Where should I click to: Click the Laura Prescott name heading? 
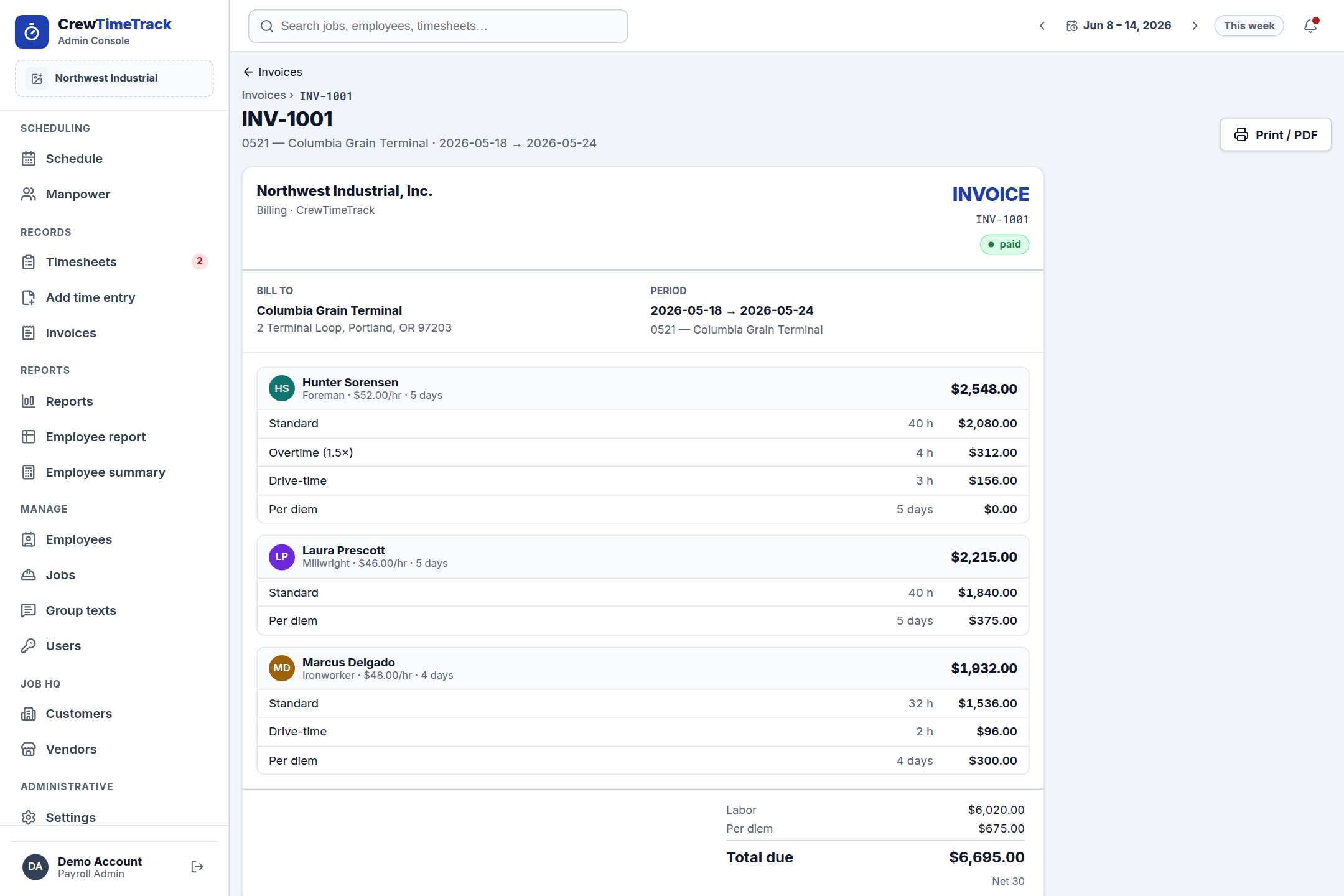tap(343, 550)
